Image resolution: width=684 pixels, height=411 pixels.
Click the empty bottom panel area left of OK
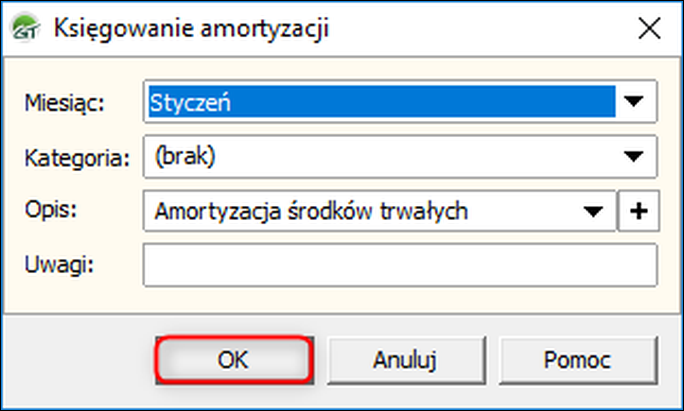pos(79,360)
